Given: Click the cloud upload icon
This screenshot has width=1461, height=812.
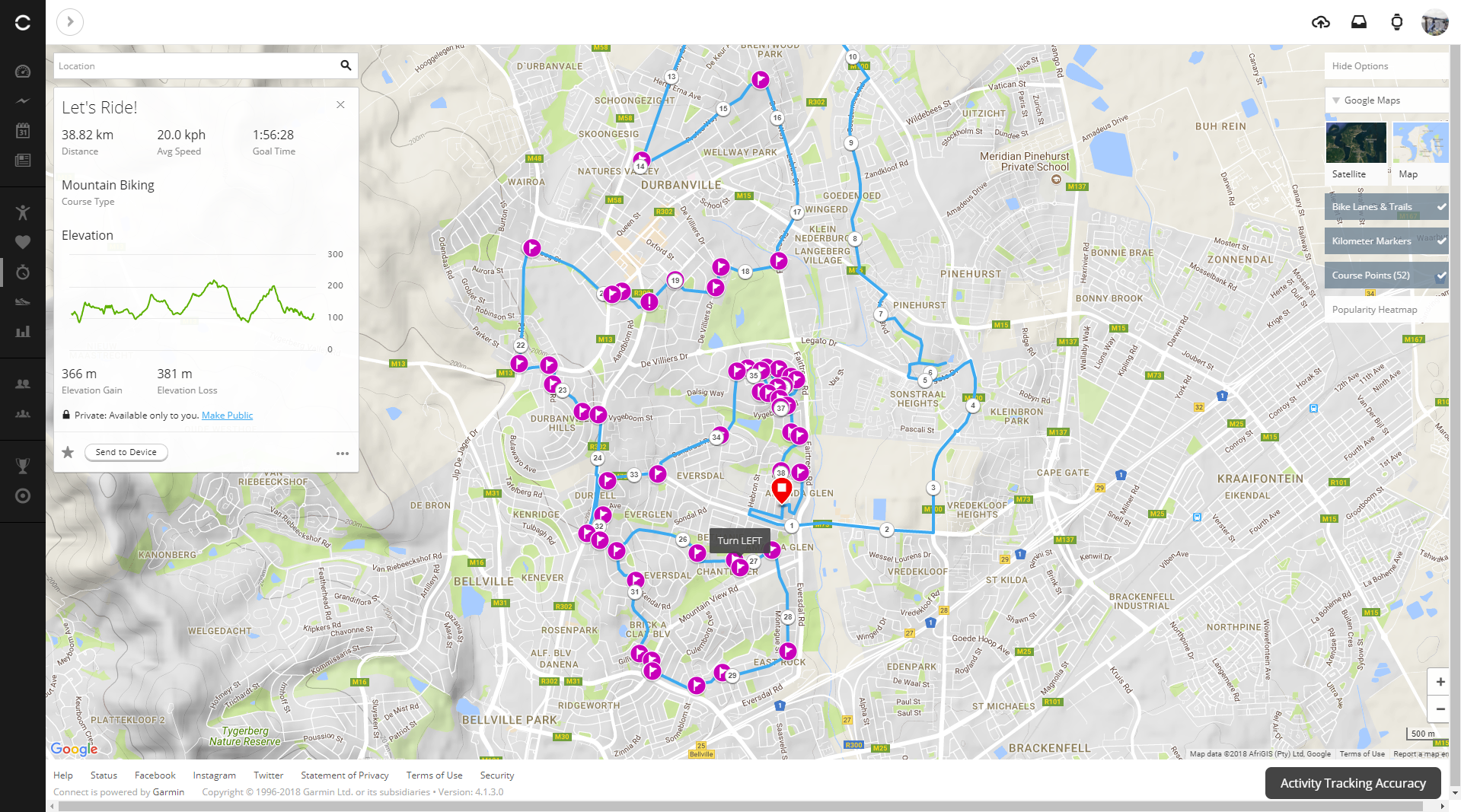Looking at the screenshot, I should coord(1321,22).
